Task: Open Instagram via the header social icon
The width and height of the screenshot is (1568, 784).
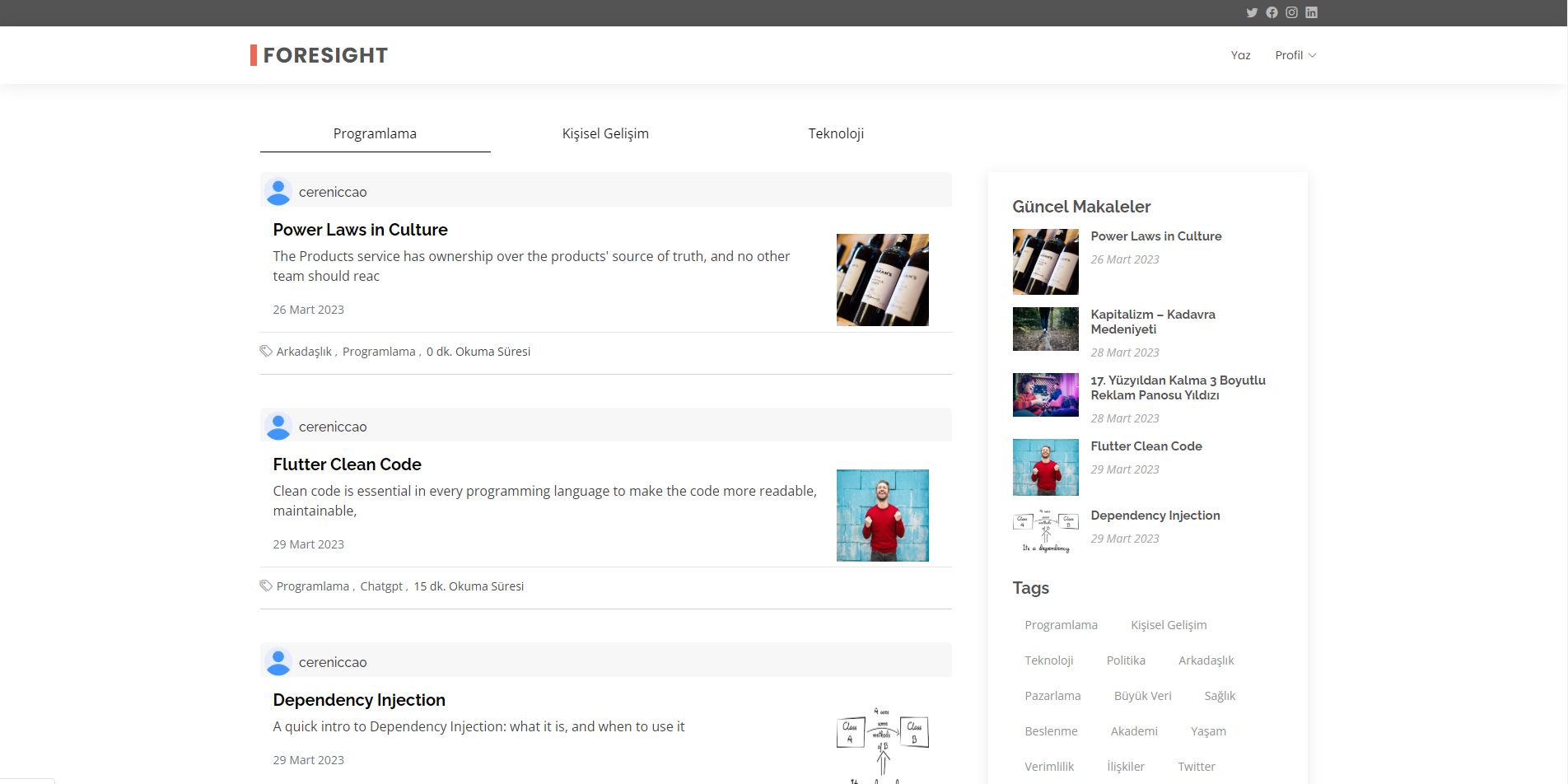Action: pos(1290,12)
